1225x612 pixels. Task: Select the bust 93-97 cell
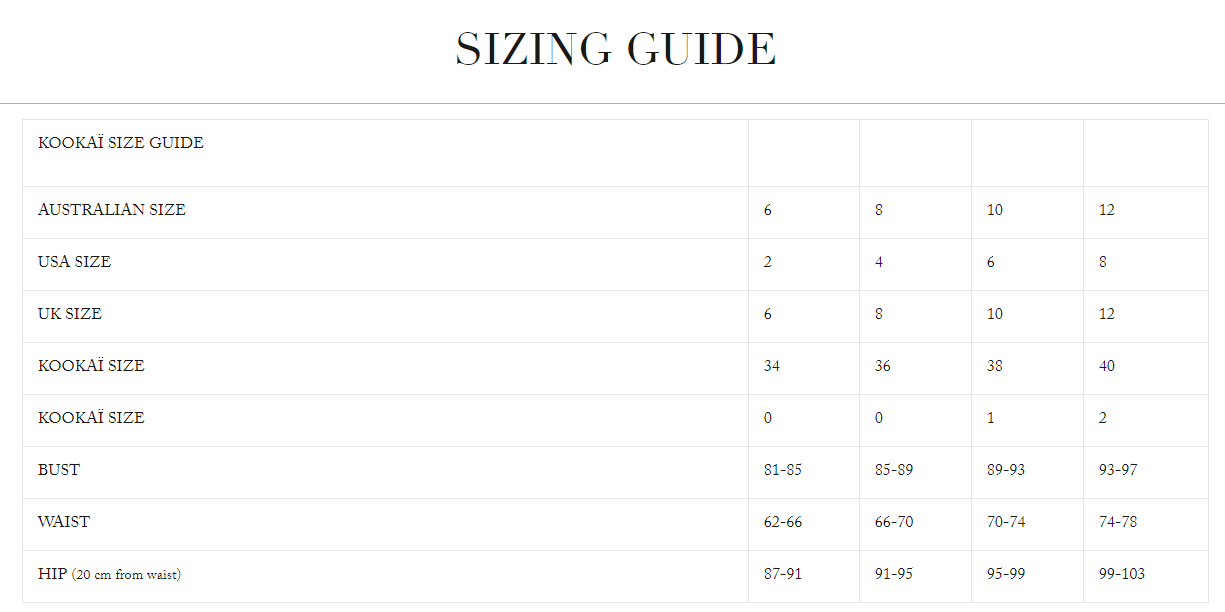[1146, 472]
